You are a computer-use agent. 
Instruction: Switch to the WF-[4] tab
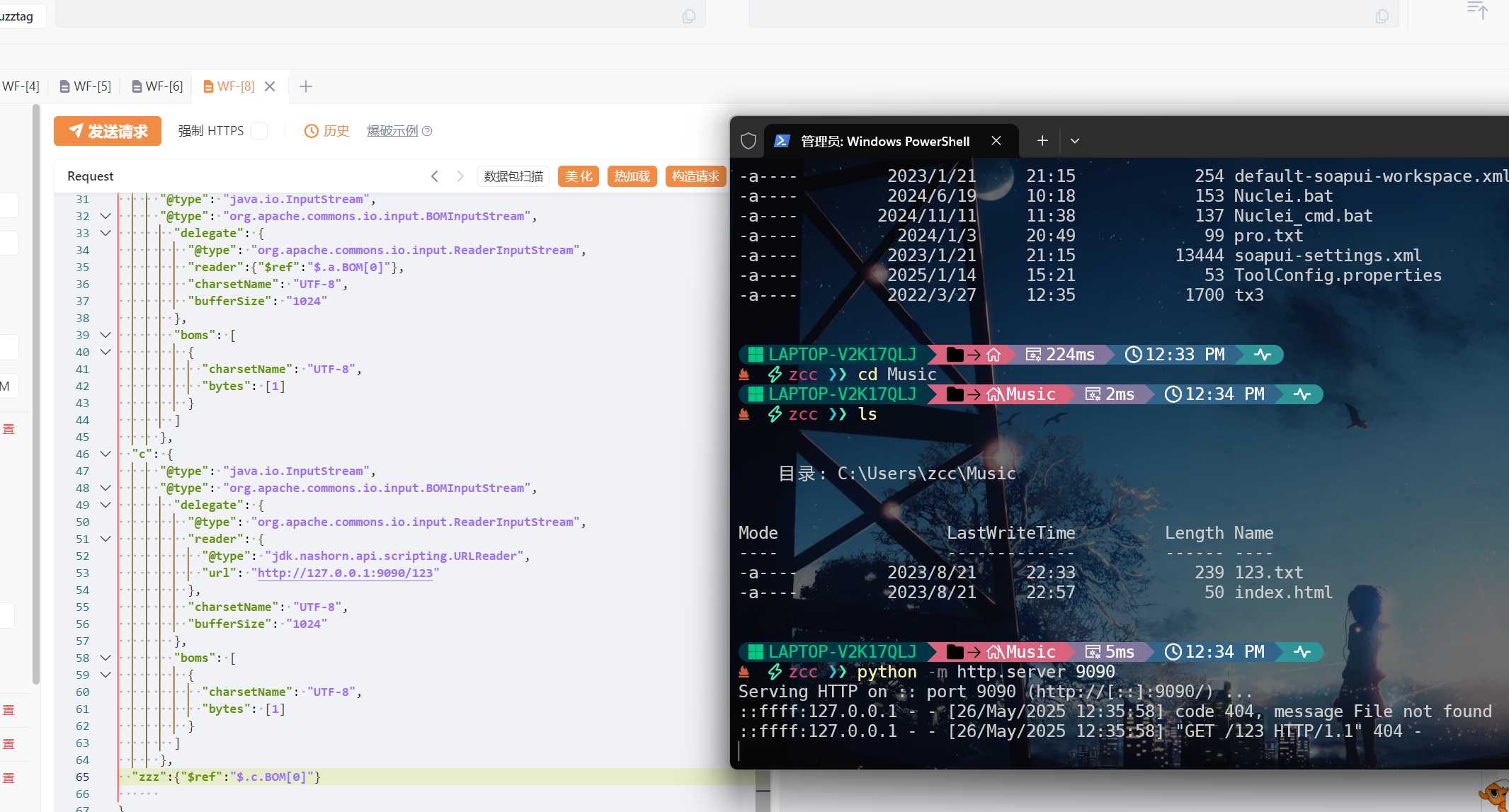[21, 86]
